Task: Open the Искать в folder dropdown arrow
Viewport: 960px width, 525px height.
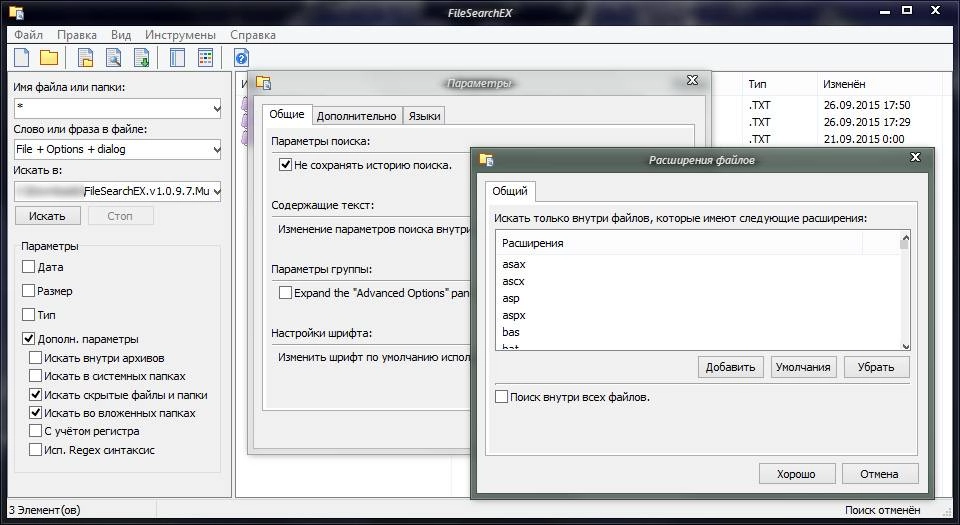Action: (x=216, y=192)
